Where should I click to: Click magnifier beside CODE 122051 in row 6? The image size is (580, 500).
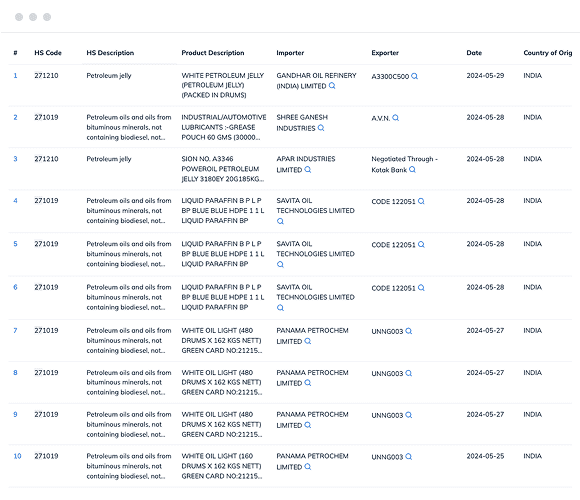point(421,288)
